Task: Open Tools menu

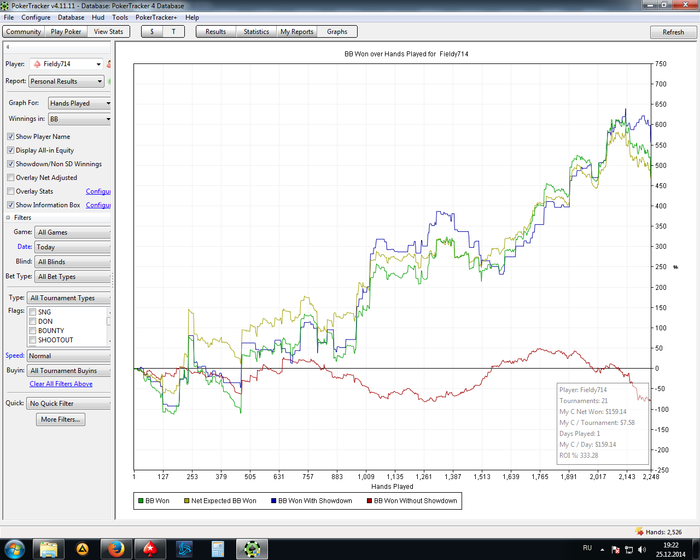Action: click(x=120, y=17)
